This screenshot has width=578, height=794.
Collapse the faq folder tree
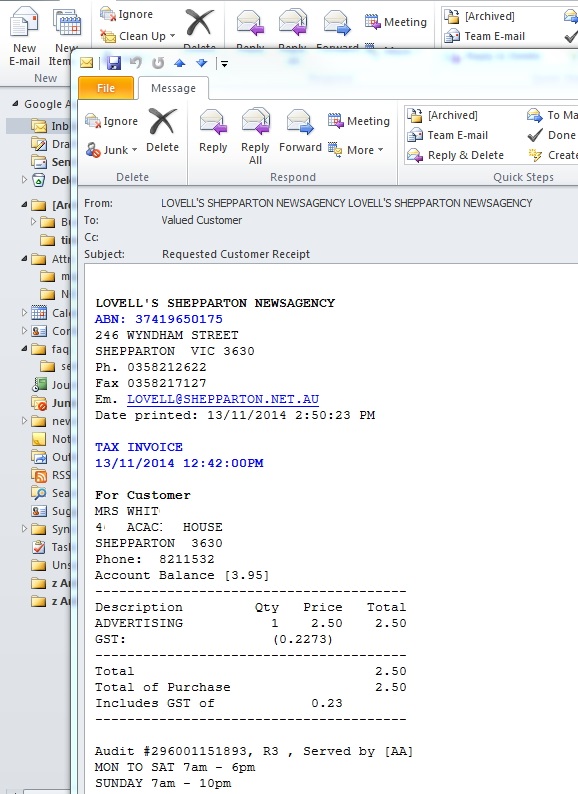[x=23, y=348]
